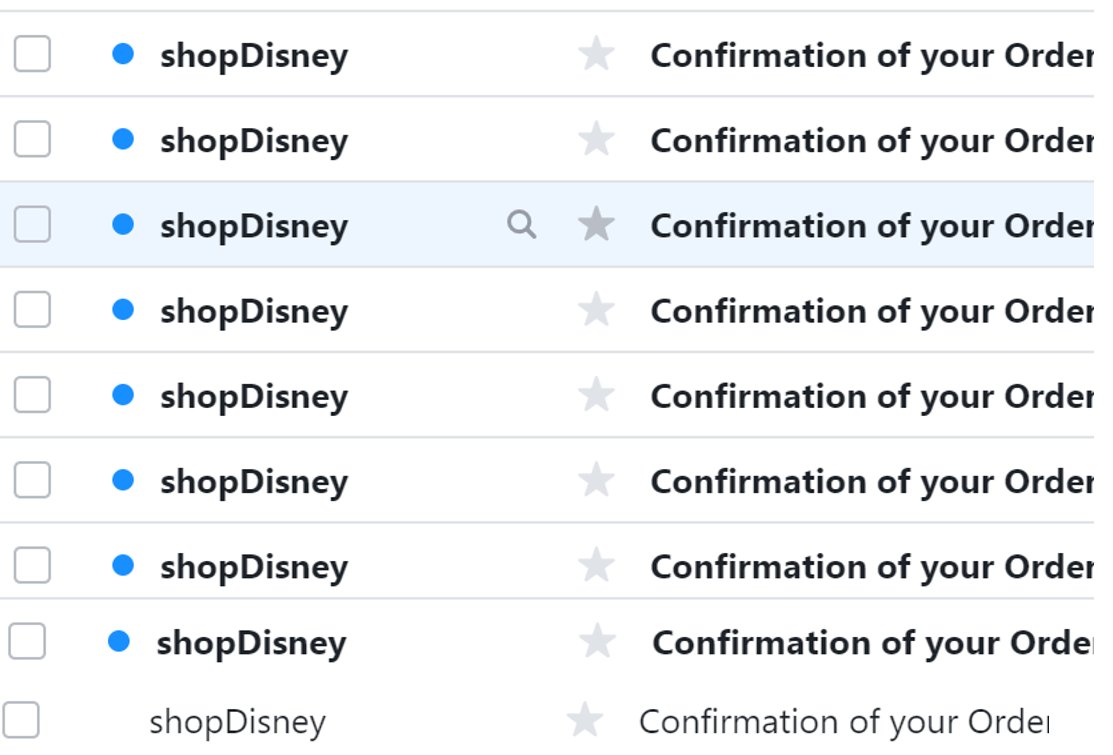1113x755 pixels.
Task: Open the non-bold read Confirmation of your Order email
Action: [844, 722]
